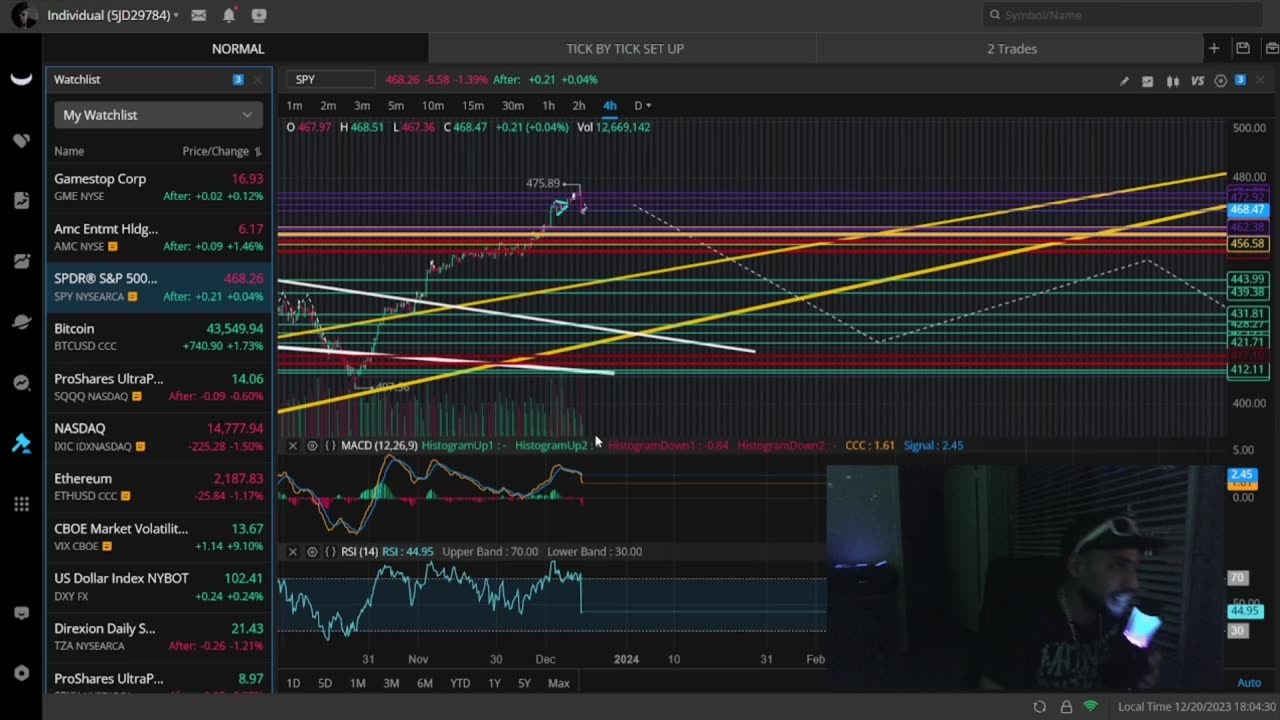The width and height of the screenshot is (1280, 720).
Task: Open the chat bubble sidebar icon
Action: coord(21,613)
